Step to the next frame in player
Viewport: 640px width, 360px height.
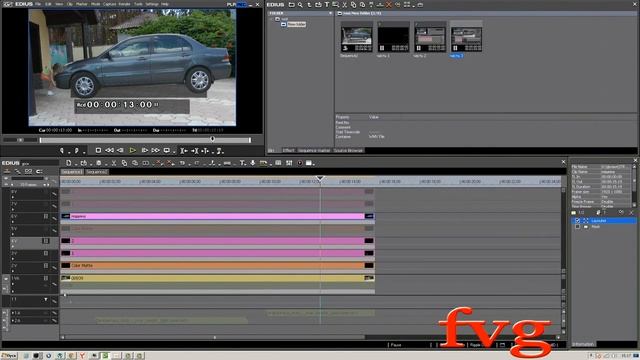click(x=144, y=151)
